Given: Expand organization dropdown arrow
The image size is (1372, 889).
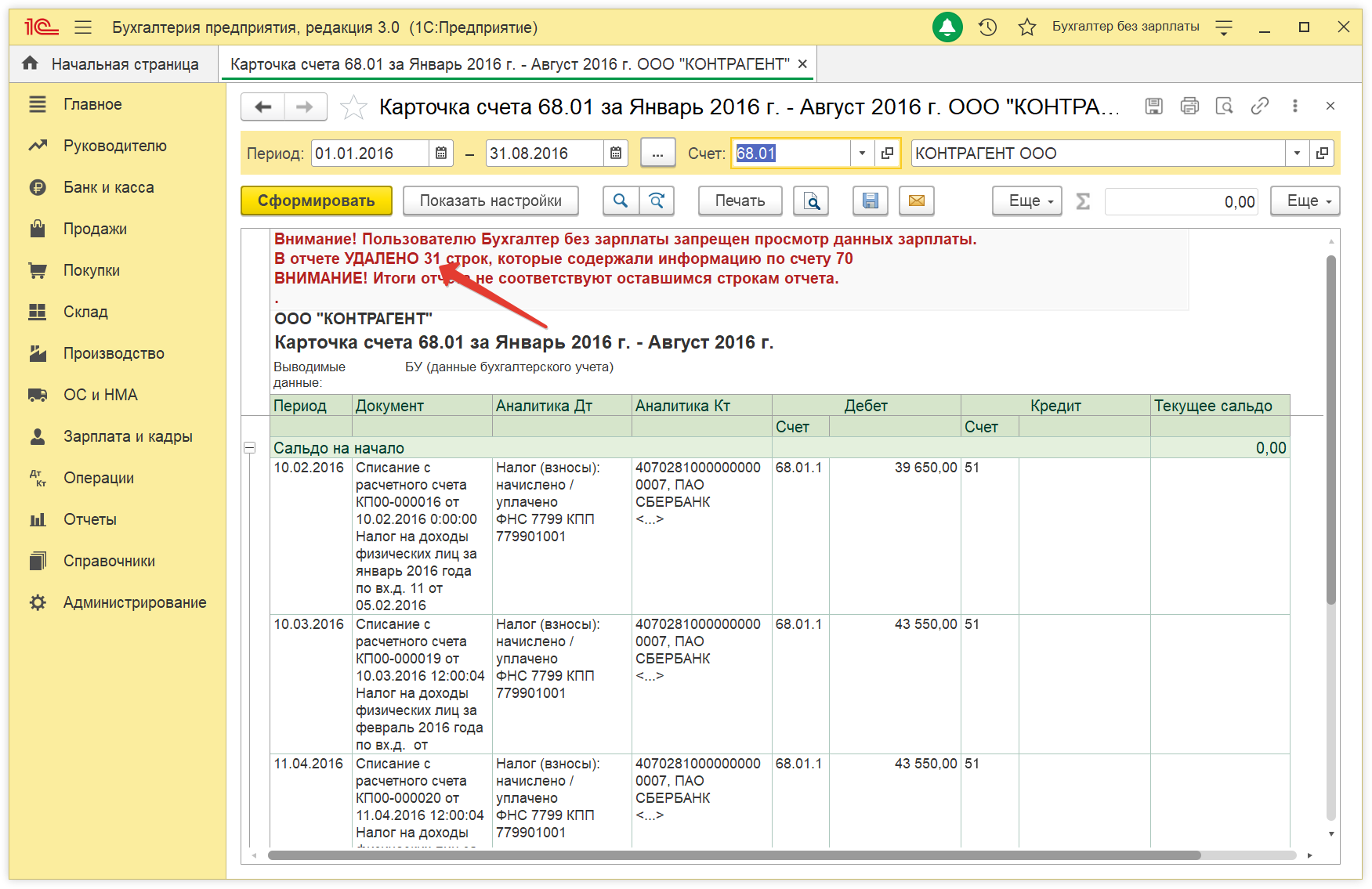Looking at the screenshot, I should (1297, 154).
